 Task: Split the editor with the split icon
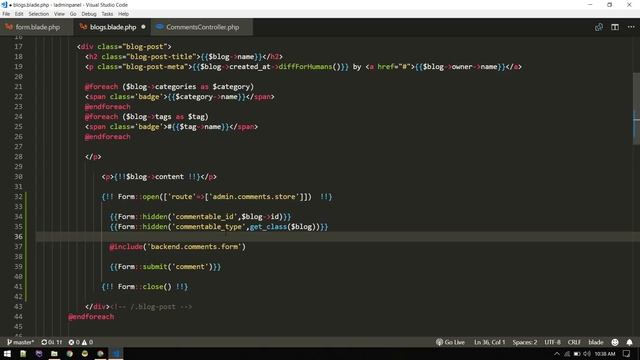(x=615, y=27)
